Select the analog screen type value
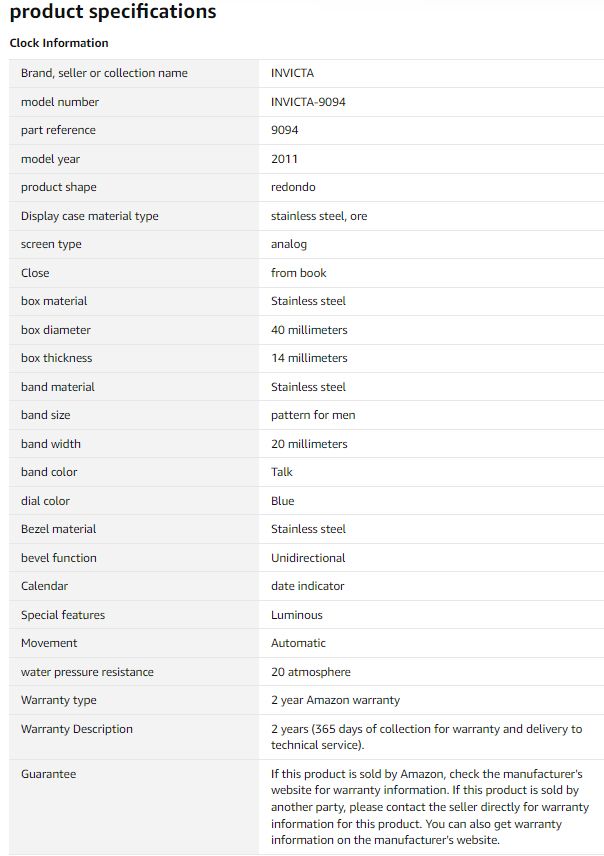This screenshot has width=604, height=856. pos(289,245)
